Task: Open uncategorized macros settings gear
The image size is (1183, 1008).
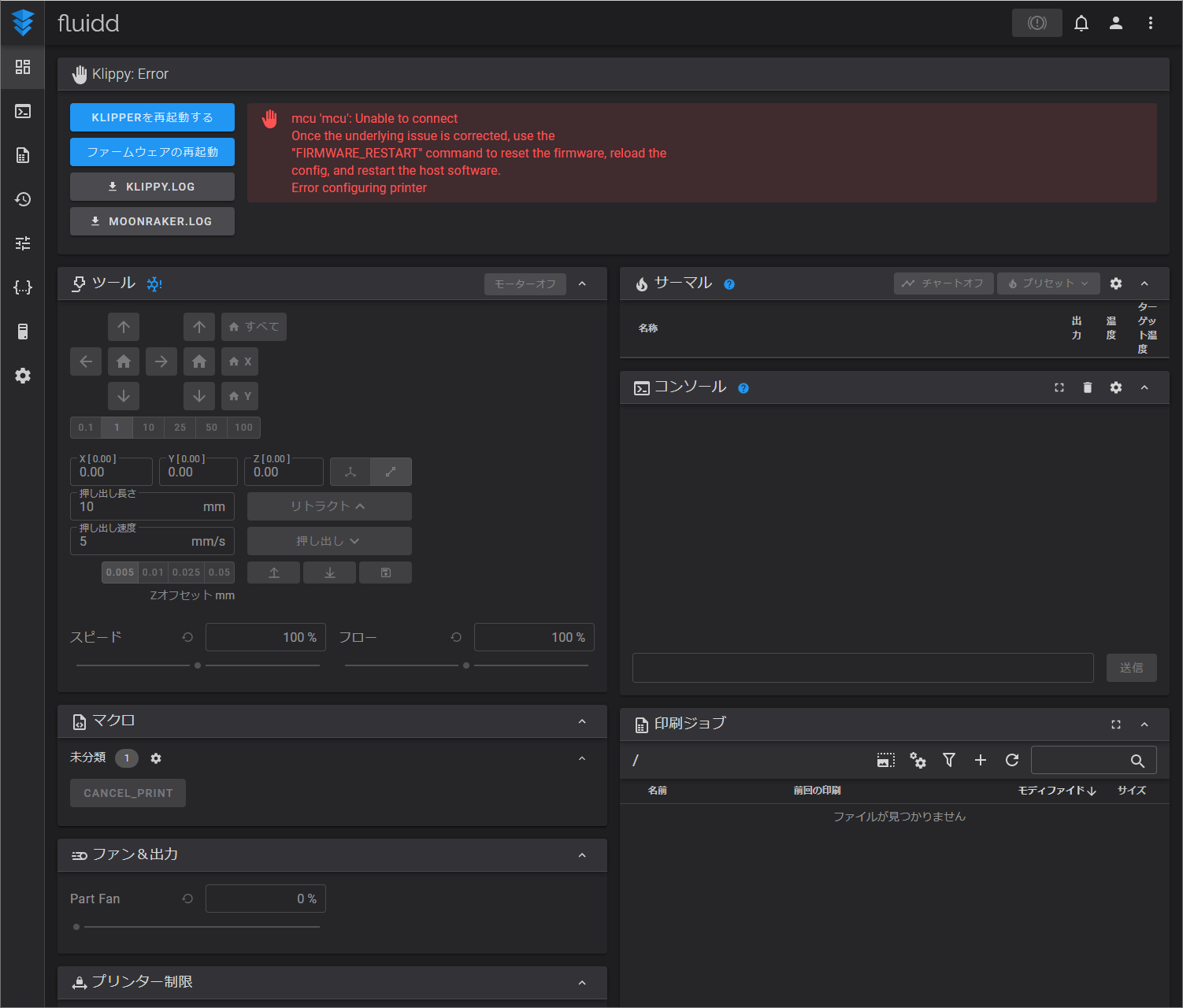Action: pyautogui.click(x=156, y=758)
